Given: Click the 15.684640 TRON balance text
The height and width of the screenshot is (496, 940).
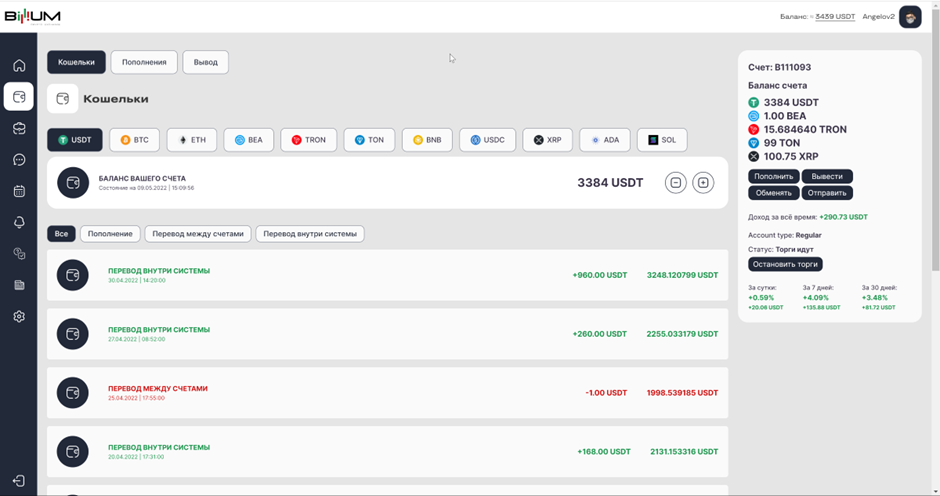Looking at the screenshot, I should tap(805, 130).
